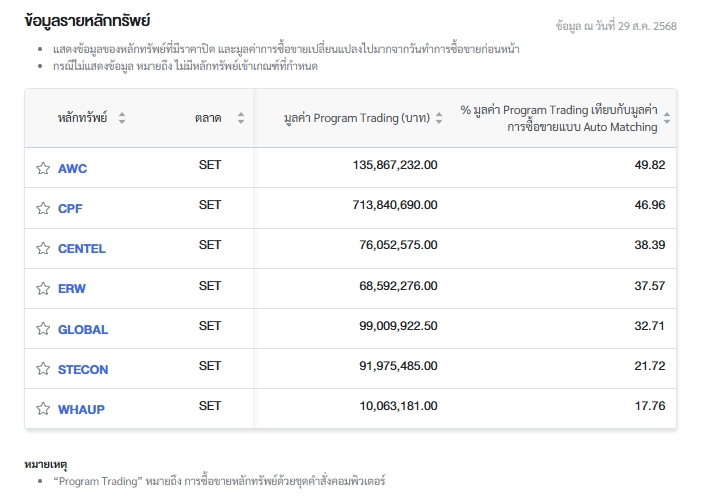This screenshot has width=702, height=501.
Task: Sort by ตลาด column arrows
Action: [241, 118]
